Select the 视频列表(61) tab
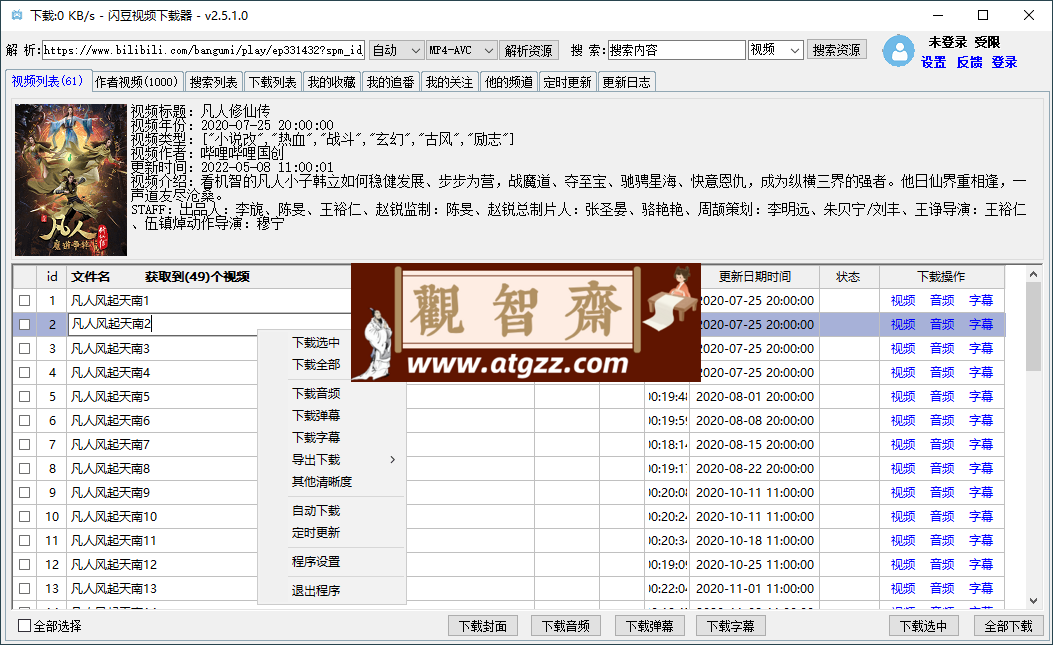1053x645 pixels. 47,81
